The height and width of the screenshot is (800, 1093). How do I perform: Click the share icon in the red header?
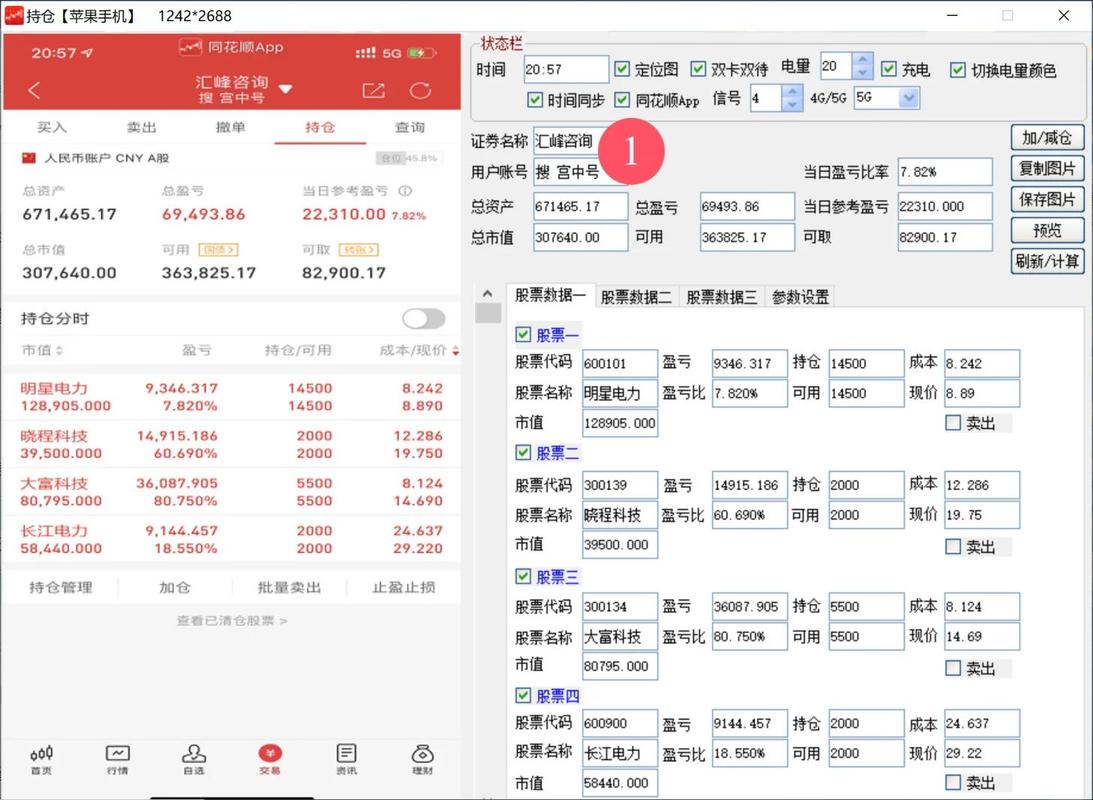[x=374, y=89]
